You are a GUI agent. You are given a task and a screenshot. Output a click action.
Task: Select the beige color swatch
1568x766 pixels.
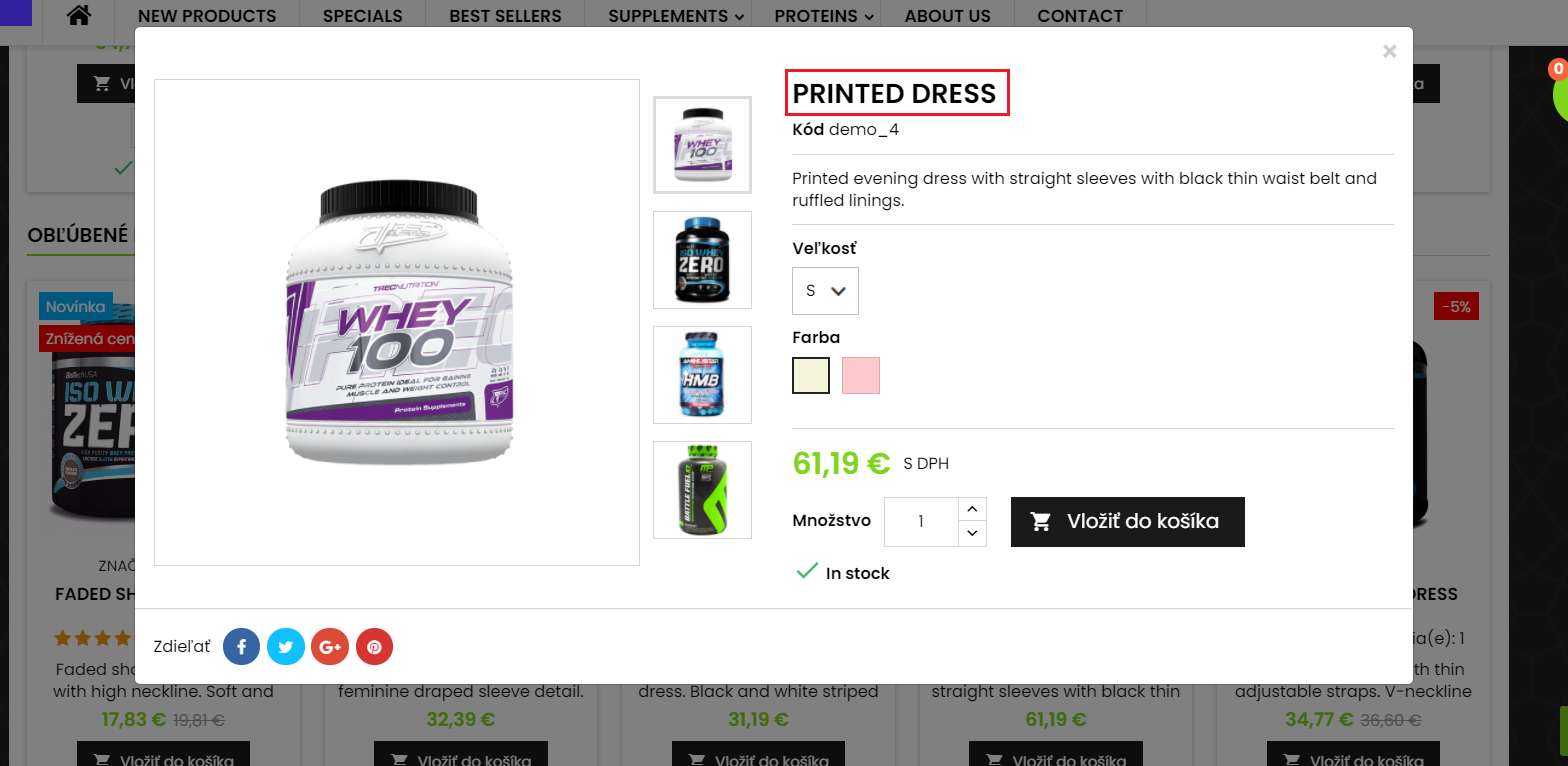811,375
